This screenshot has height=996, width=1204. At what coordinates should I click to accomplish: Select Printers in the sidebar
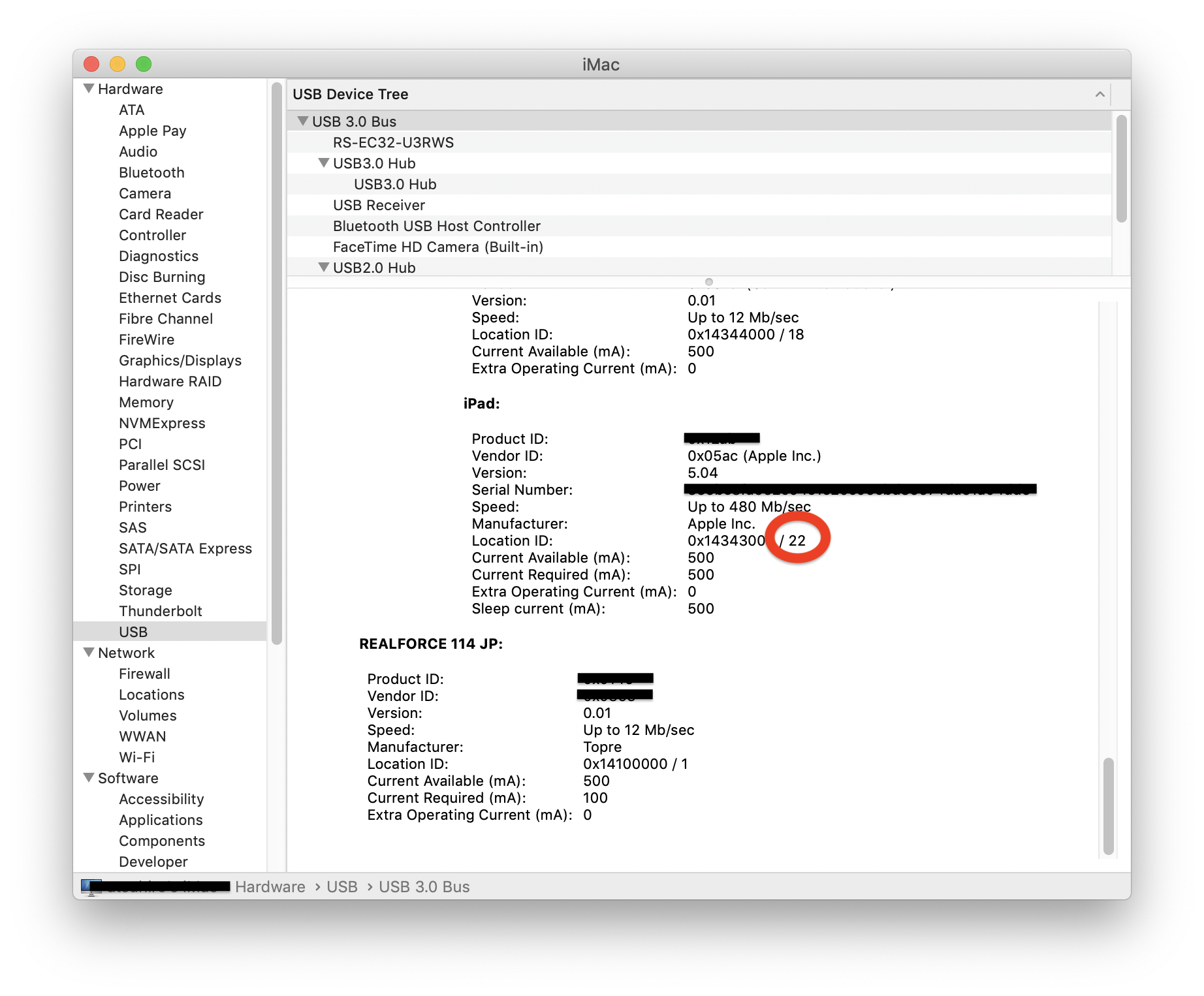(x=145, y=506)
